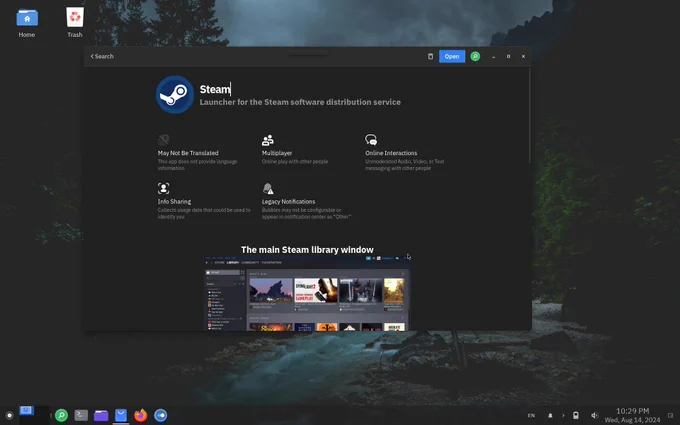The height and width of the screenshot is (425, 680).
Task: Click "The main Steam library window" caption
Action: (x=307, y=250)
